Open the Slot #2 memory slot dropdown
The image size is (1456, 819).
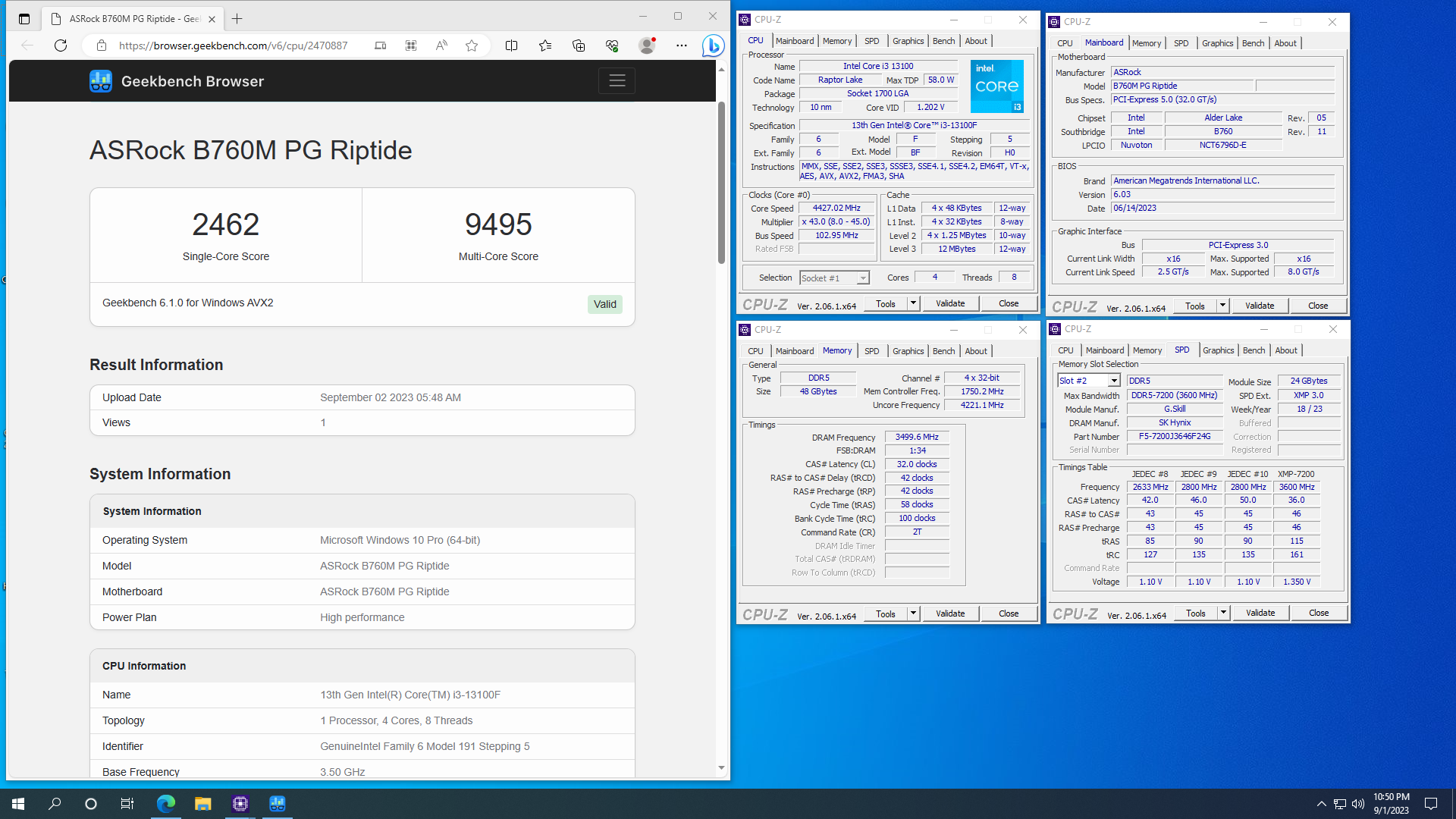[1114, 381]
